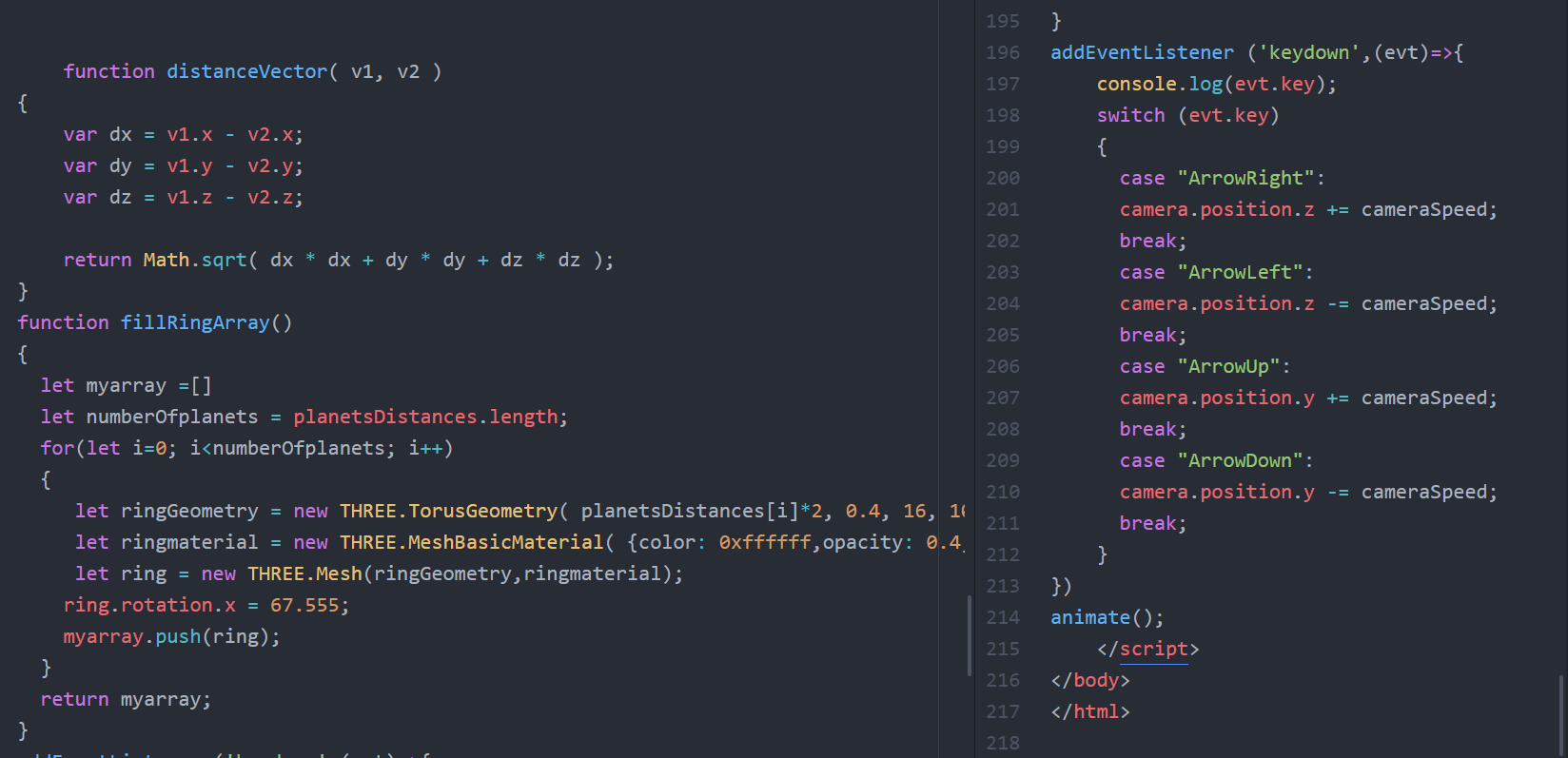Image resolution: width=1568 pixels, height=758 pixels.
Task: Click line number 205 in the gutter
Action: (1003, 335)
